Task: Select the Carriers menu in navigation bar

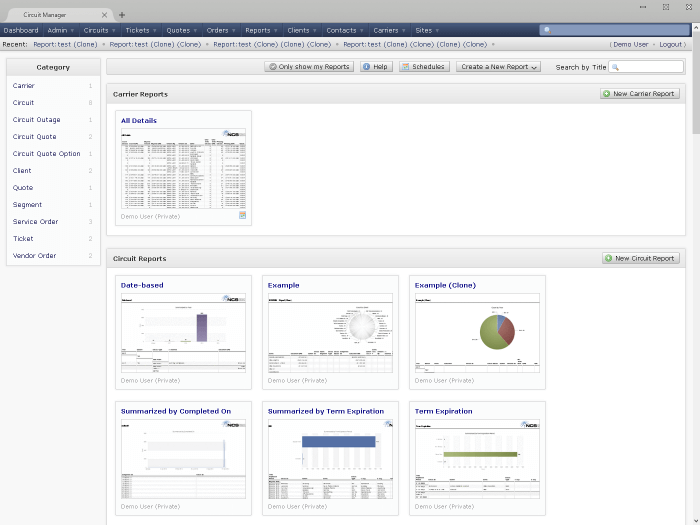Action: 389,31
